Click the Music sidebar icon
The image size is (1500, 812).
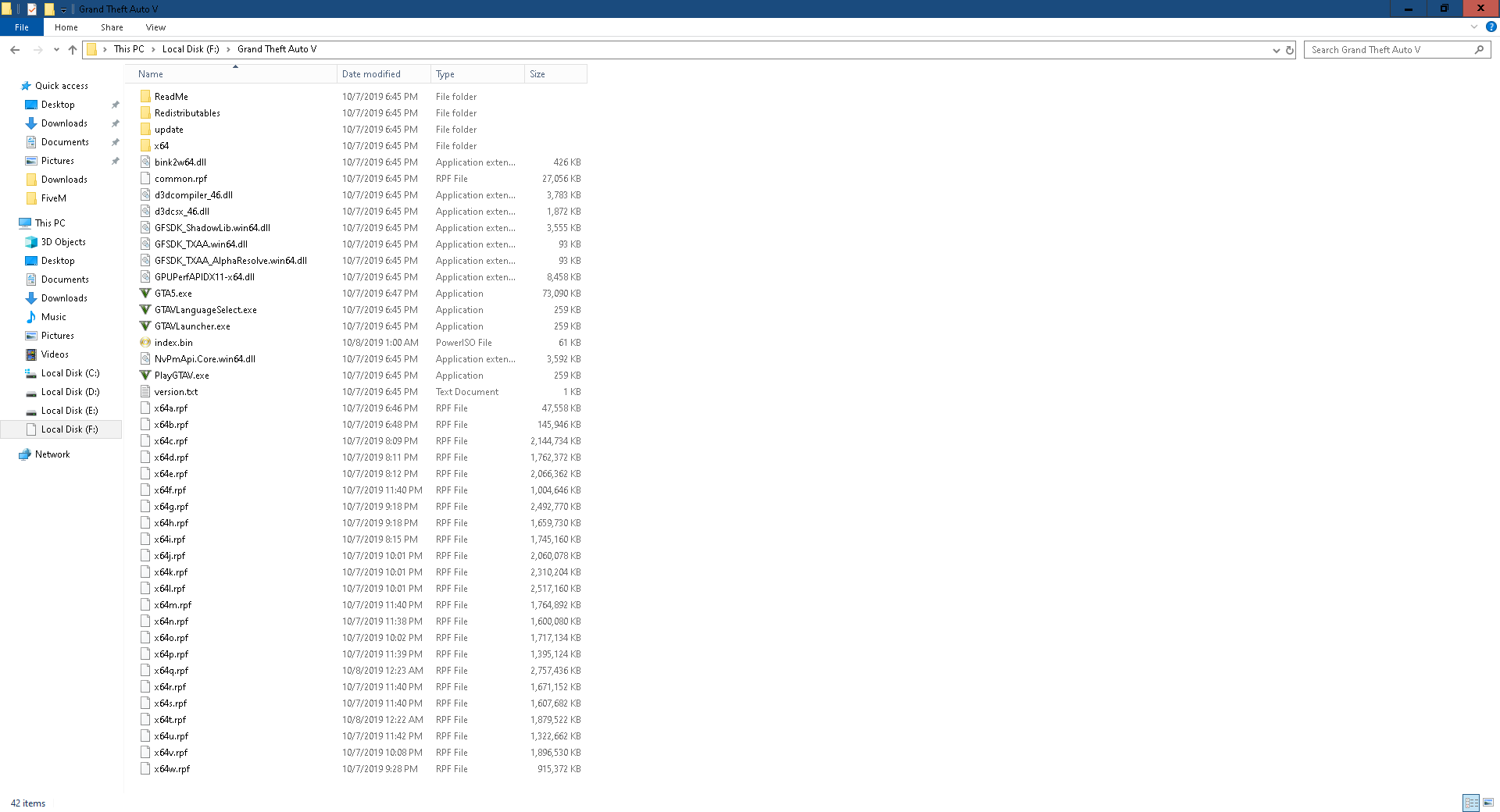coord(31,317)
